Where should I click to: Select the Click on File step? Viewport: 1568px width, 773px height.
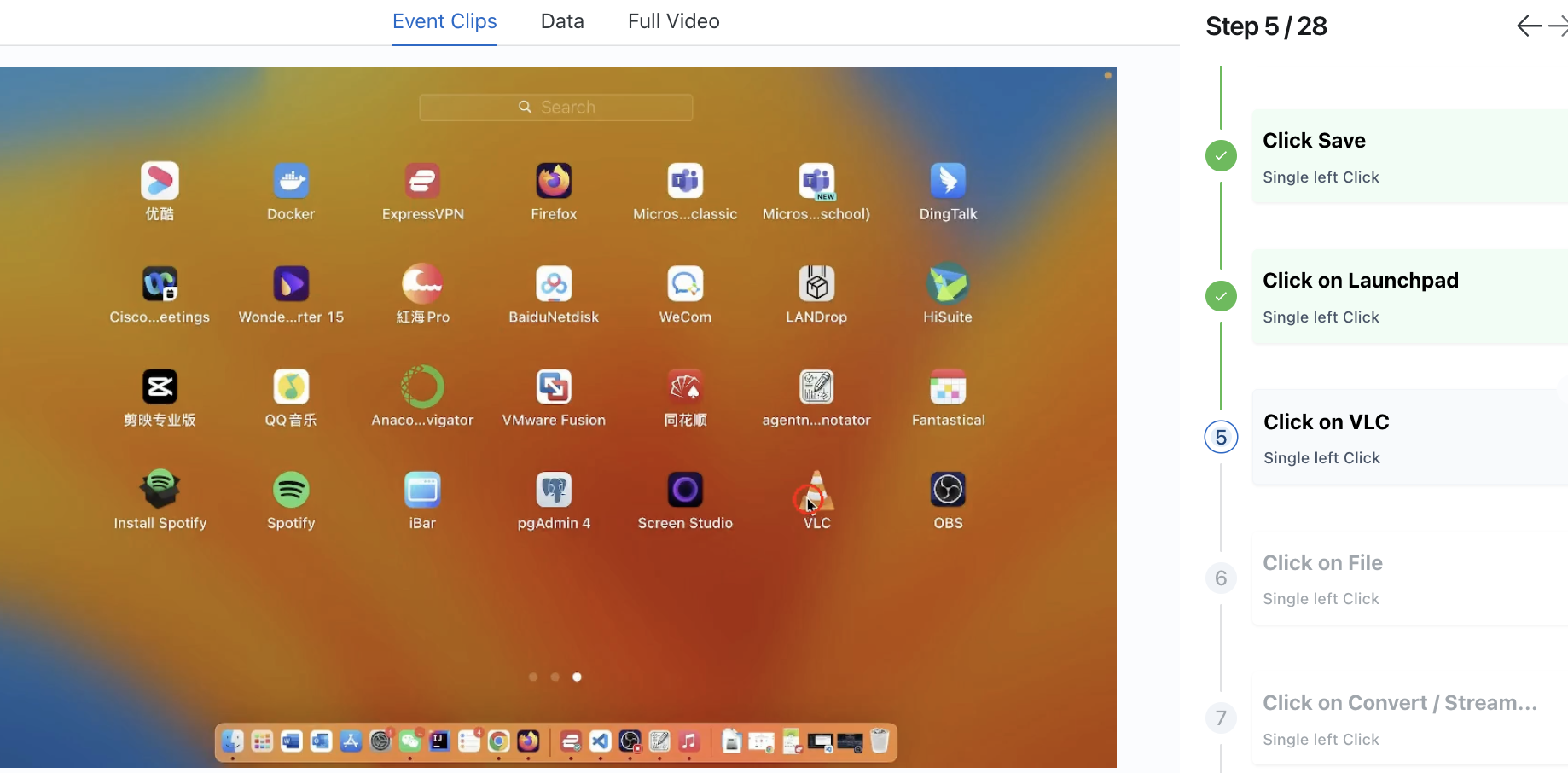(1409, 578)
